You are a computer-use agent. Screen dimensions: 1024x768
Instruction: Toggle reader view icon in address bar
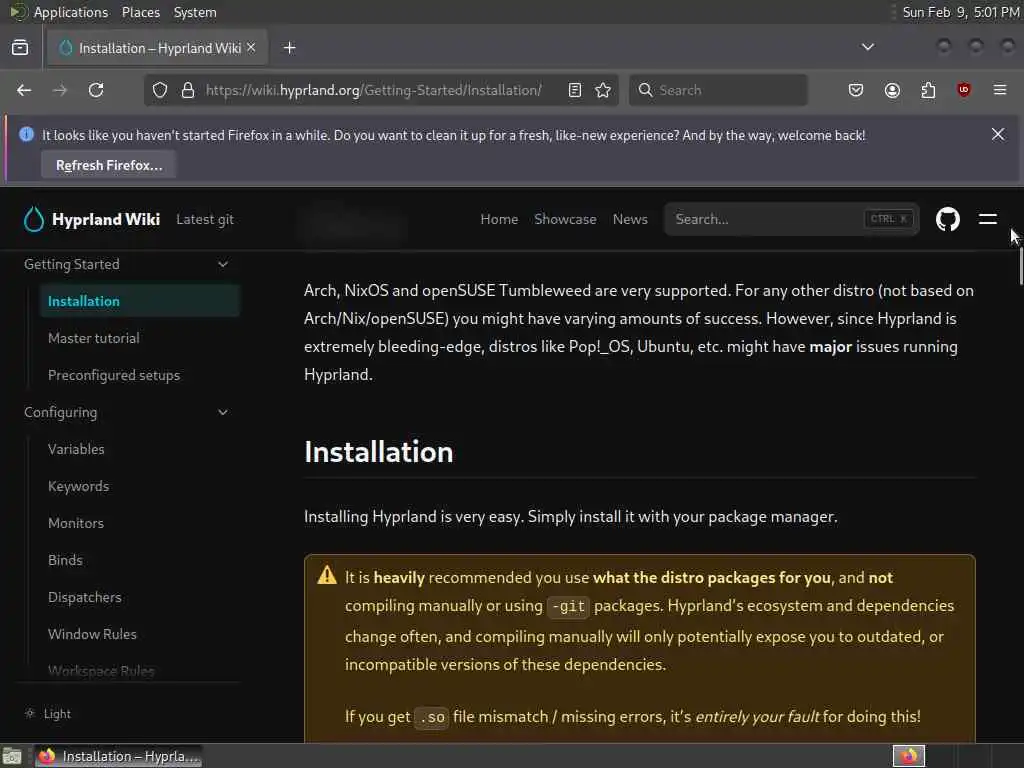tap(575, 90)
